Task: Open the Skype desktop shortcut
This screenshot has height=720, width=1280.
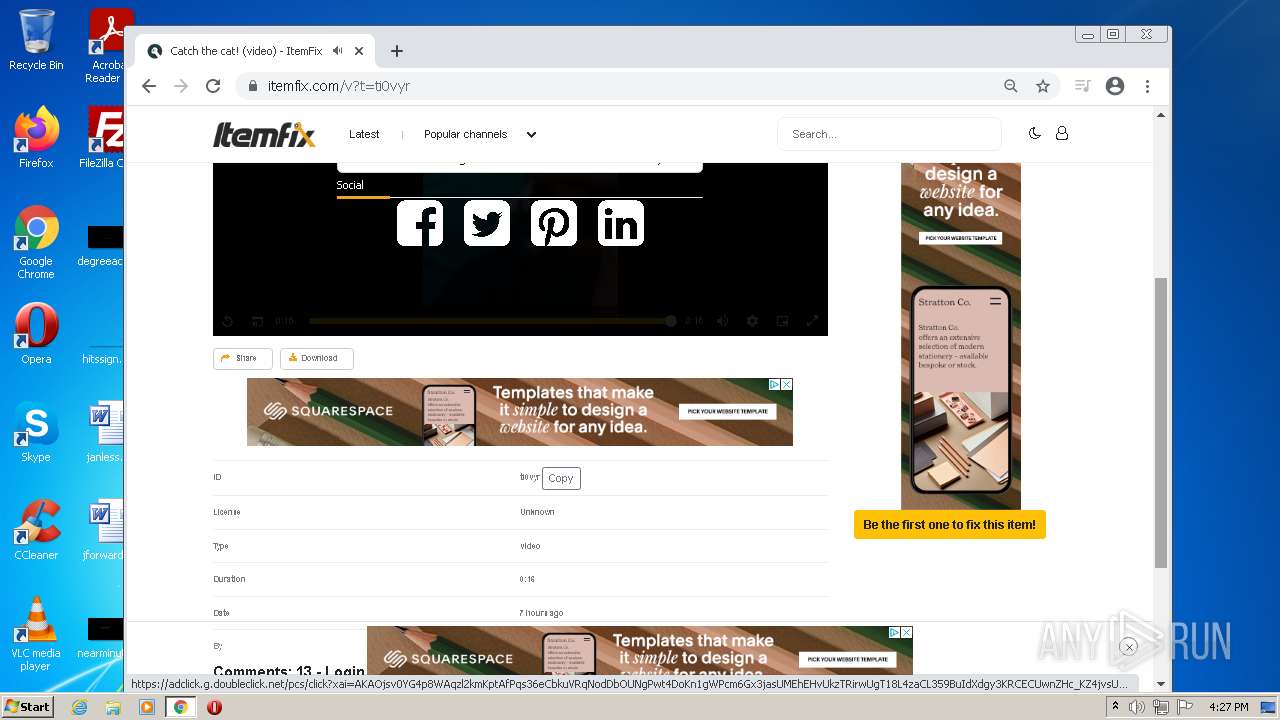Action: (36, 432)
